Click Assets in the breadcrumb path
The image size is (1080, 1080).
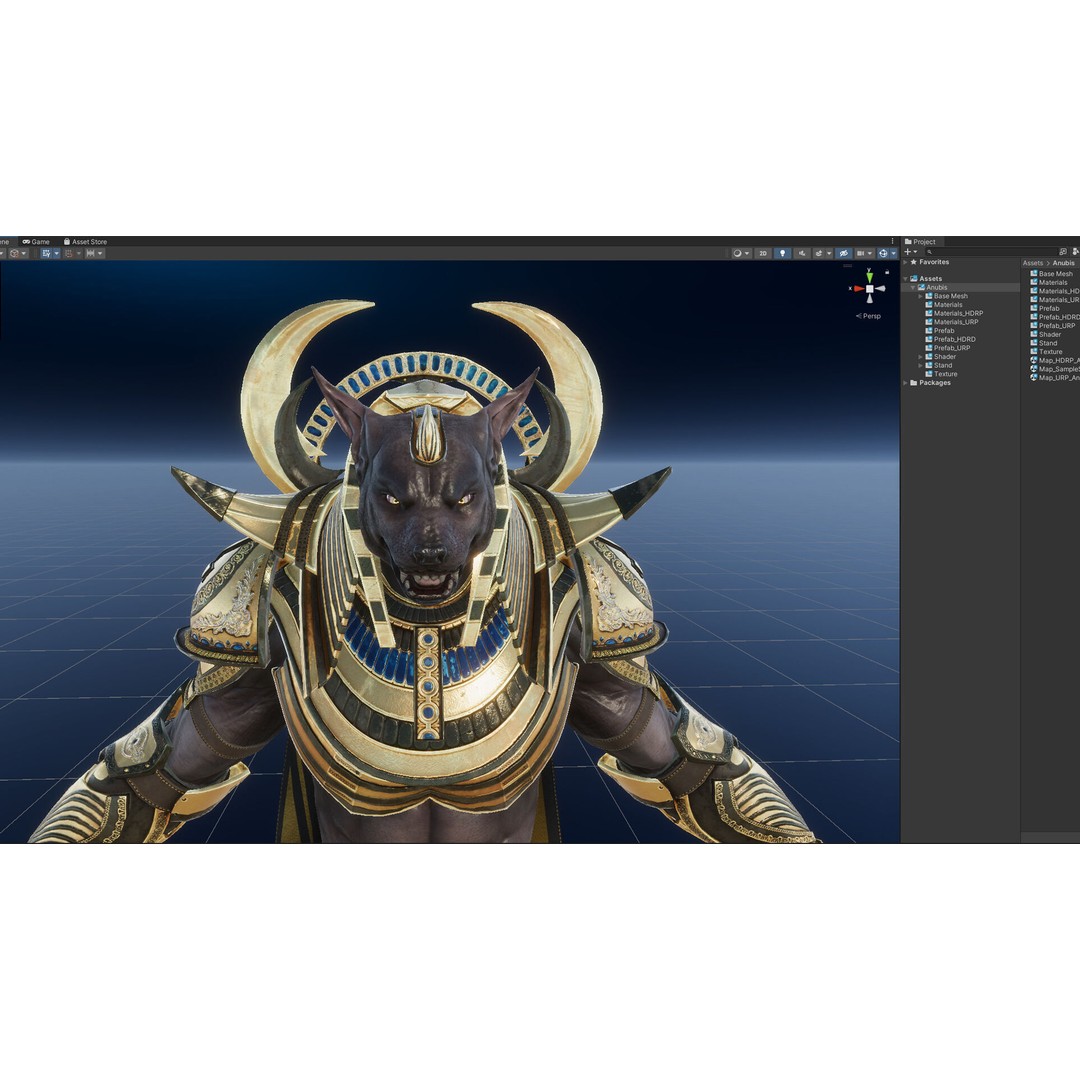click(1032, 263)
